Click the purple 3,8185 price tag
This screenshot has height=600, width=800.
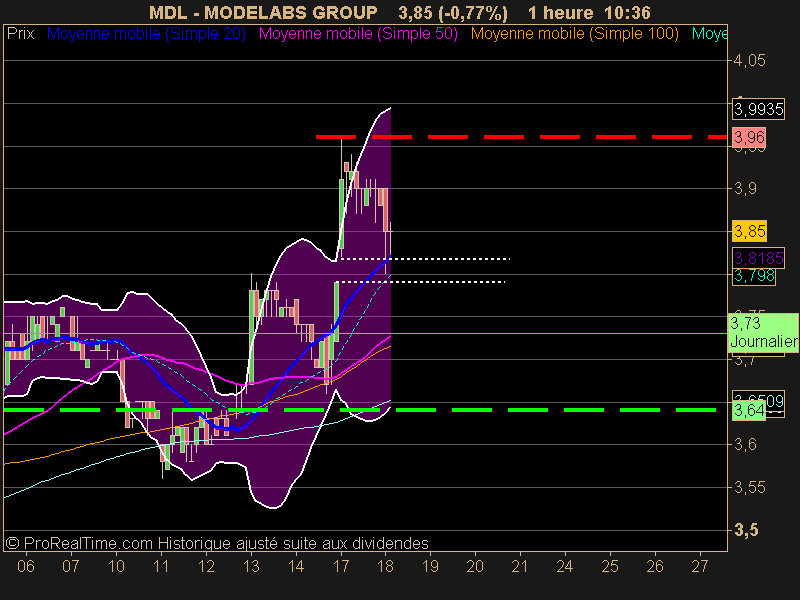pyautogui.click(x=759, y=258)
